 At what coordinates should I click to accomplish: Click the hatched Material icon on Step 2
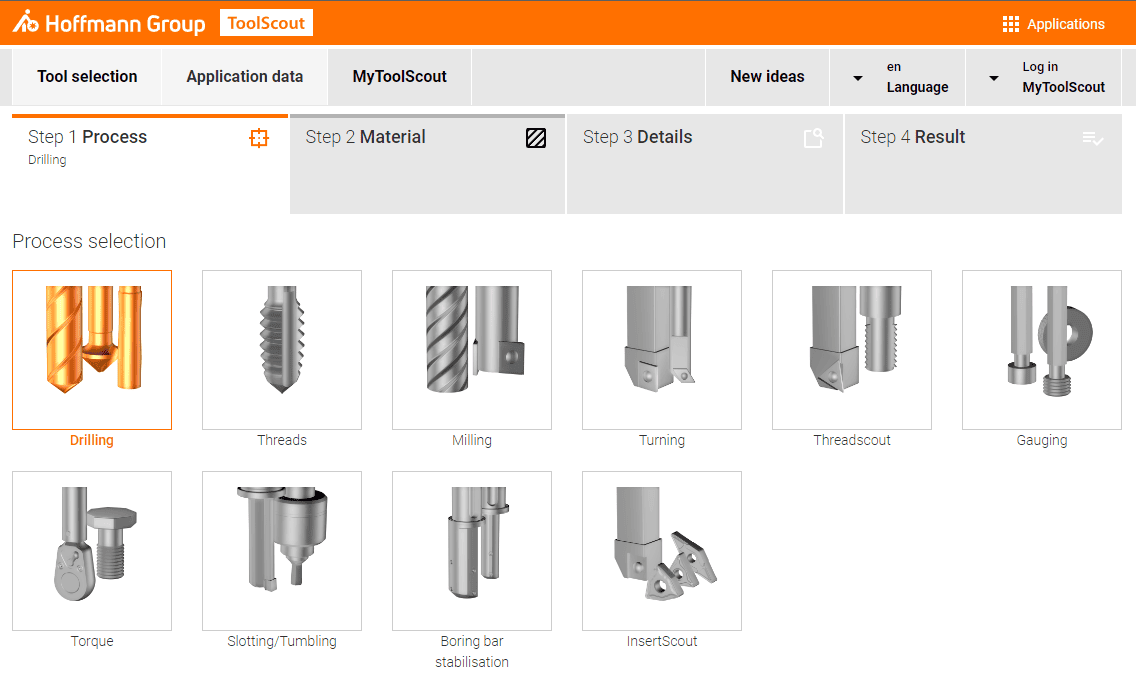pyautogui.click(x=536, y=138)
